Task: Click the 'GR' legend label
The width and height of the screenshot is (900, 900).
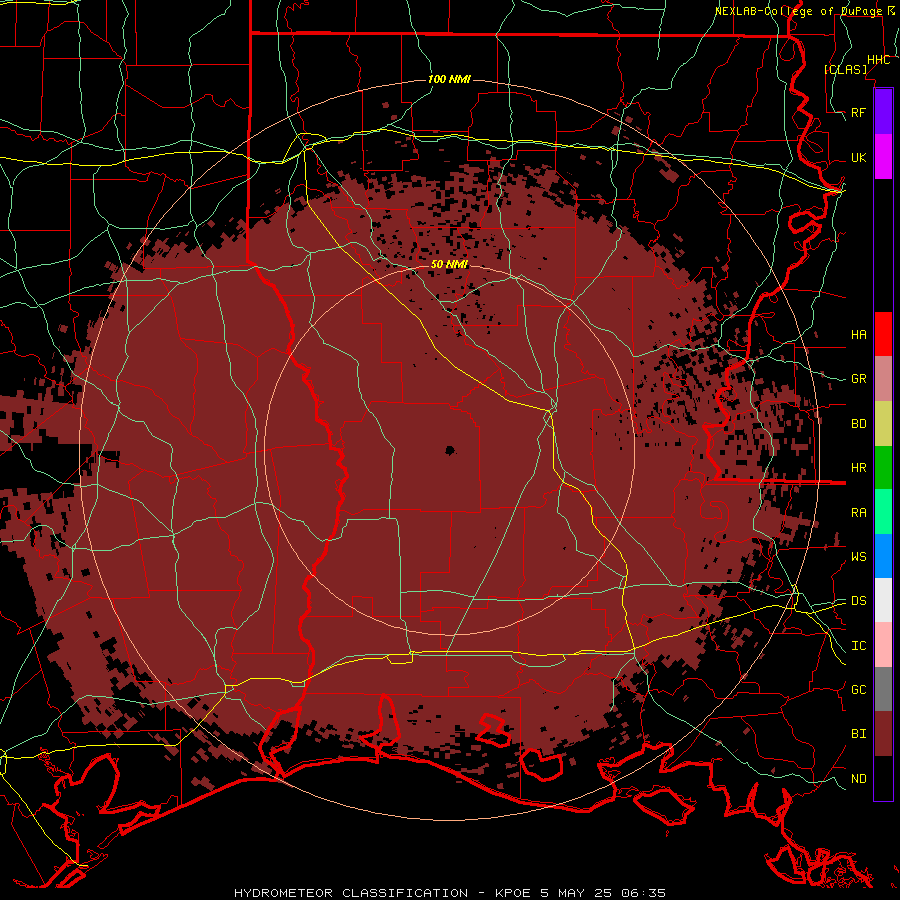Action: (859, 379)
